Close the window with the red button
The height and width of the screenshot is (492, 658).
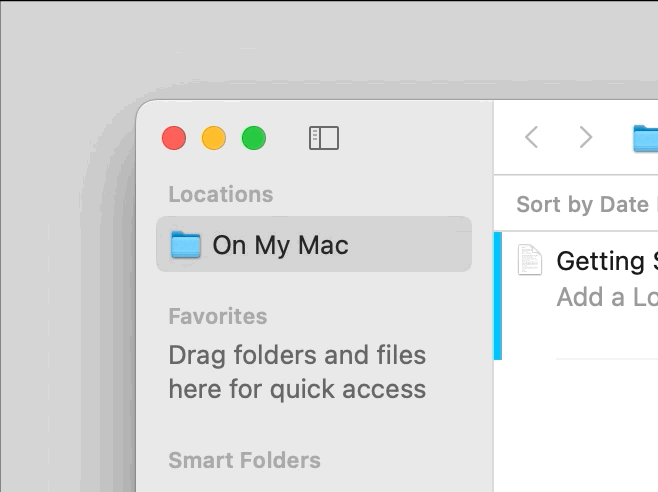(174, 138)
